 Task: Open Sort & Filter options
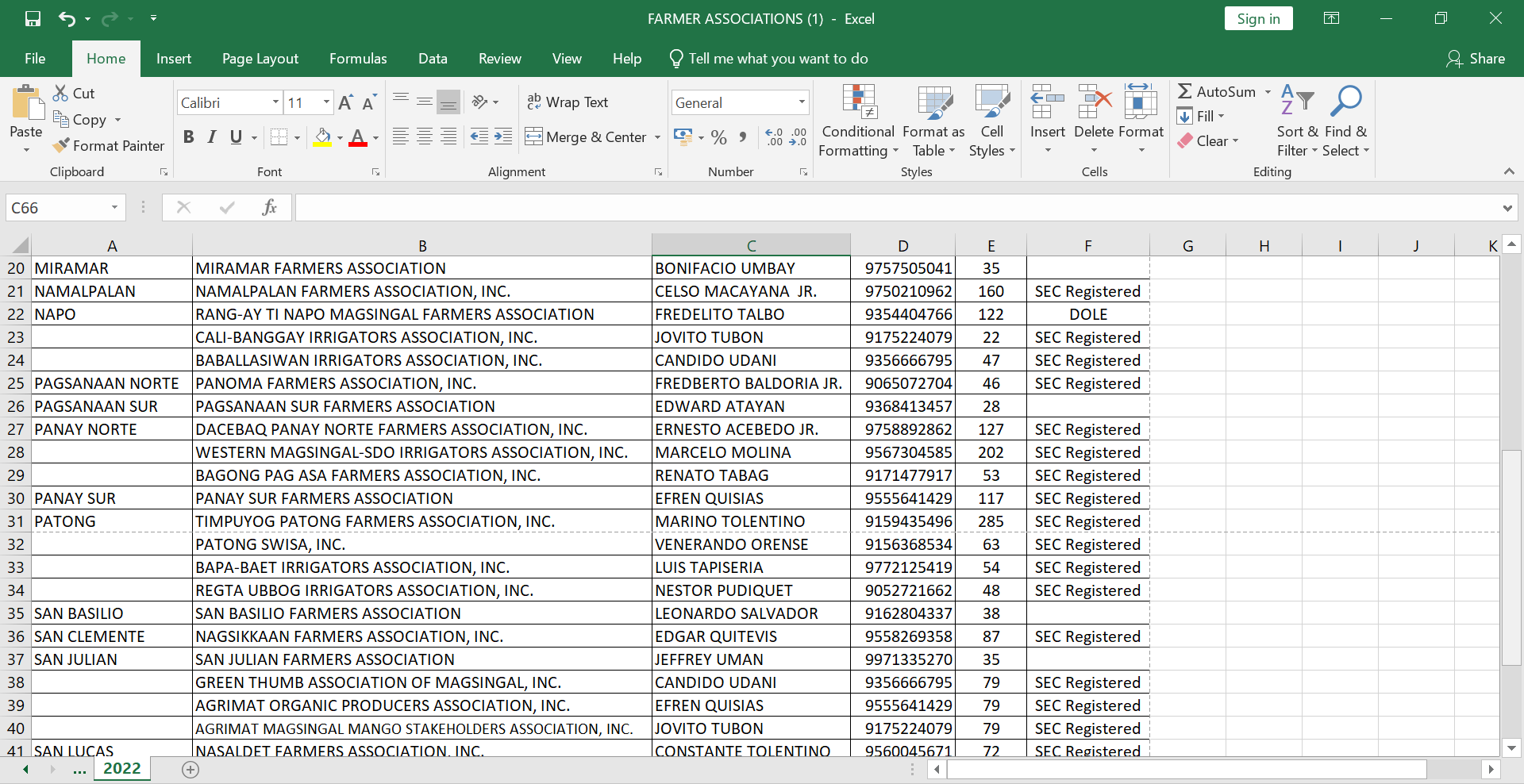(x=1298, y=121)
